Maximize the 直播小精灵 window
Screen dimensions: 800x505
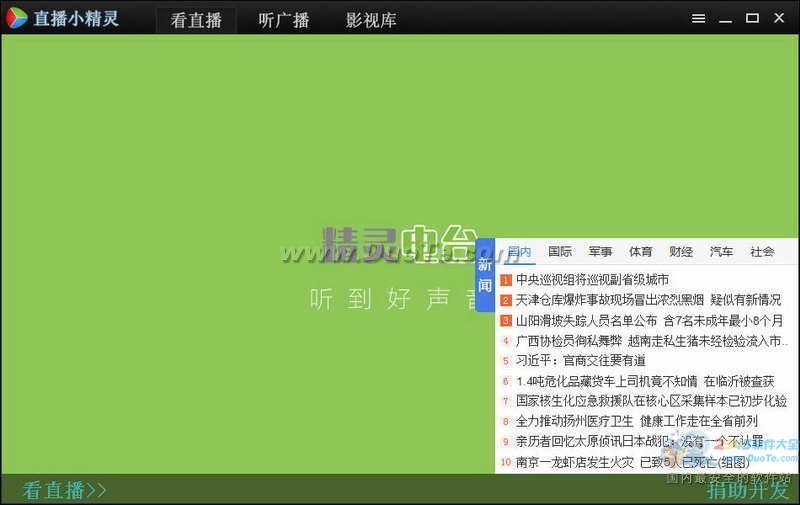click(752, 18)
